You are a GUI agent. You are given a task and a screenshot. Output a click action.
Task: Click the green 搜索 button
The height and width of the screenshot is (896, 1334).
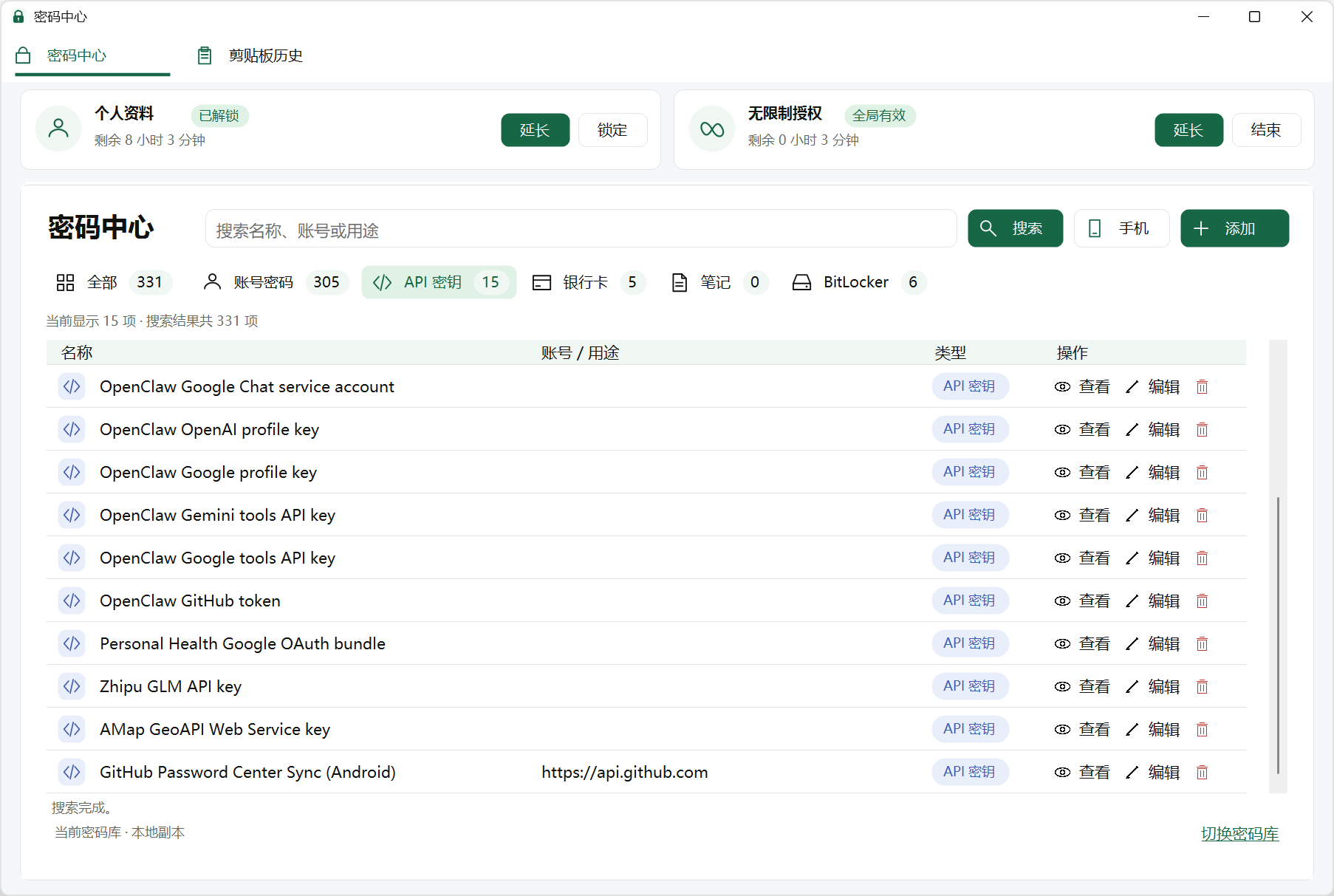tap(1015, 228)
